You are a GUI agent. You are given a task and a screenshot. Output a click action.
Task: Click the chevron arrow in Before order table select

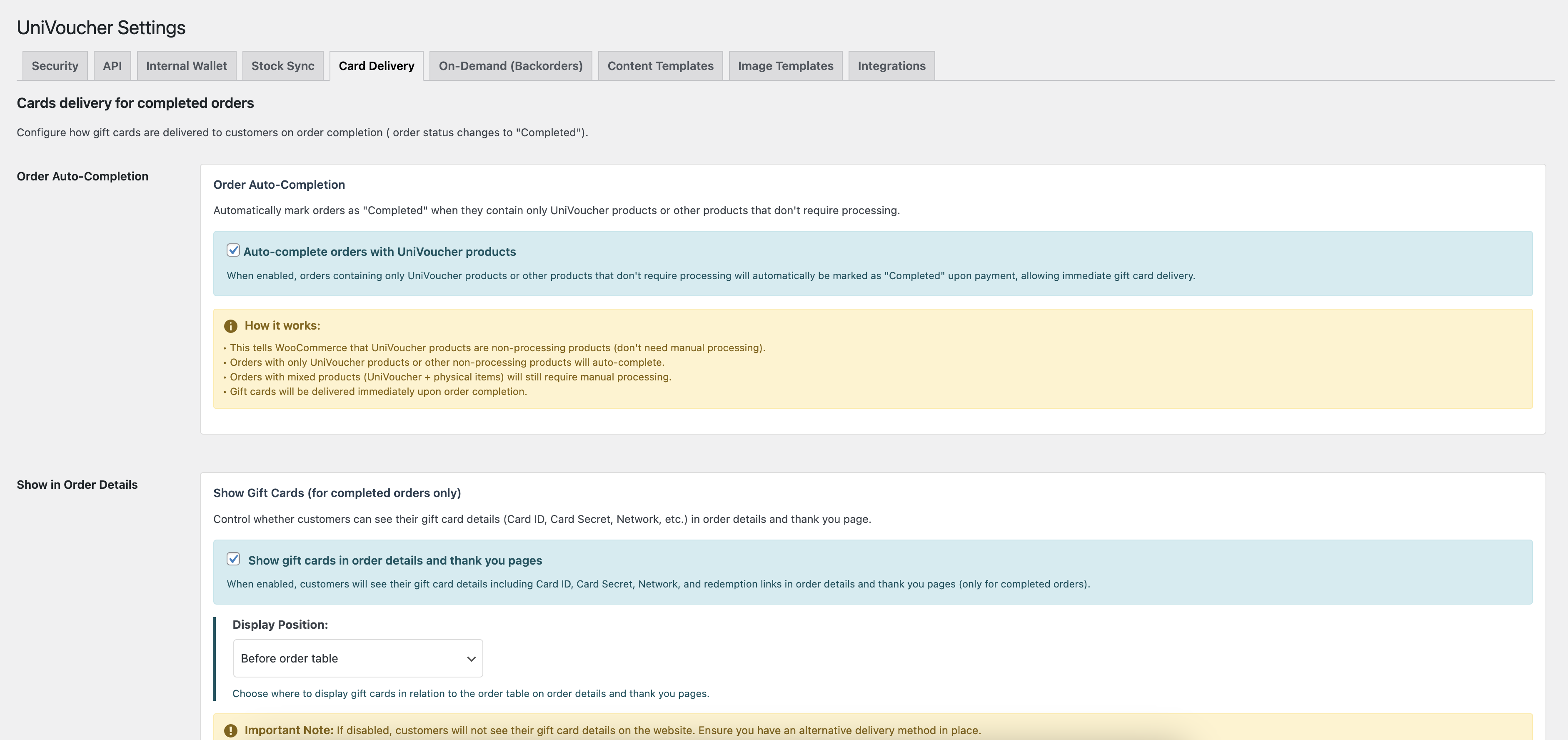[470, 658]
